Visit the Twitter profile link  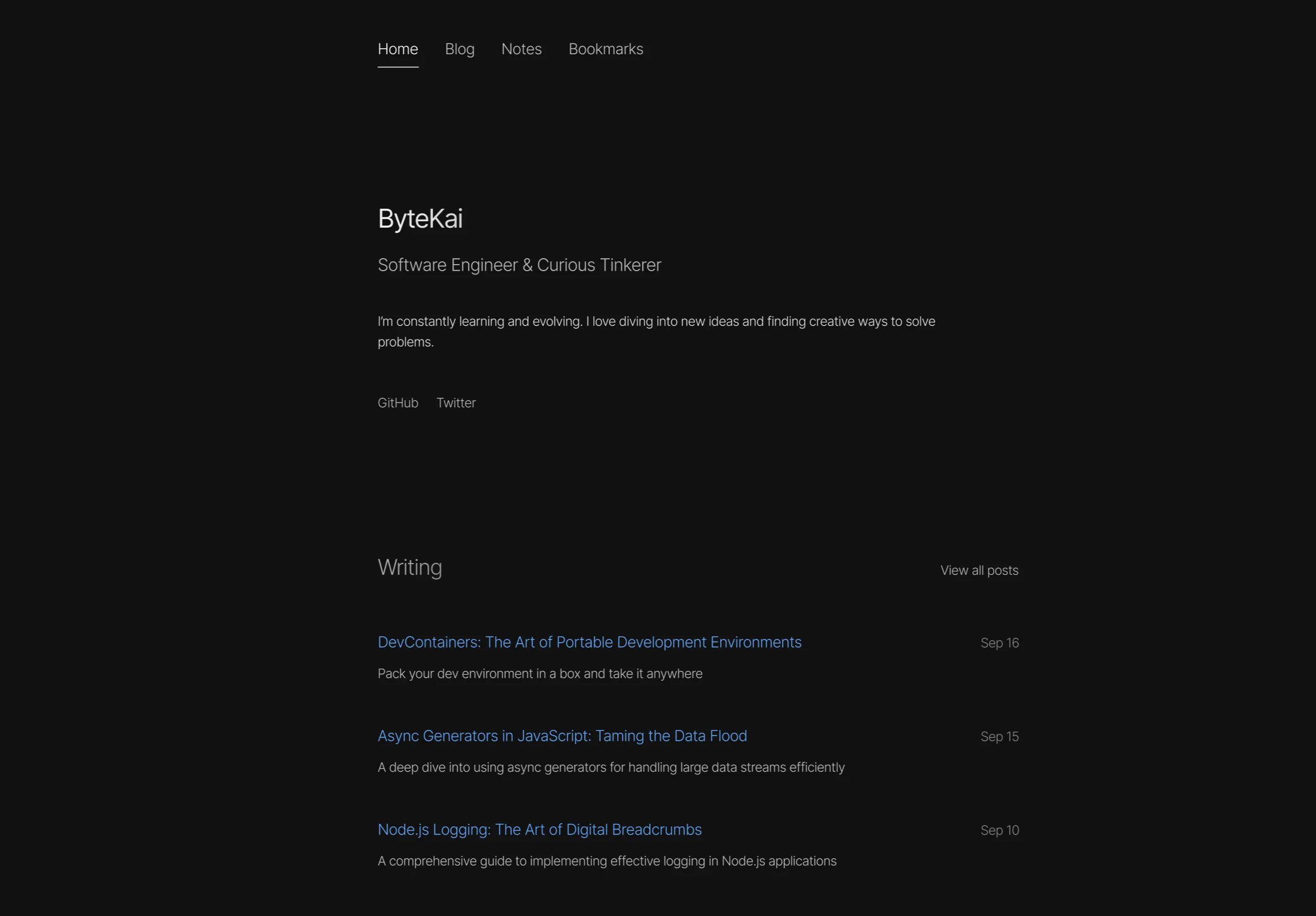point(456,402)
